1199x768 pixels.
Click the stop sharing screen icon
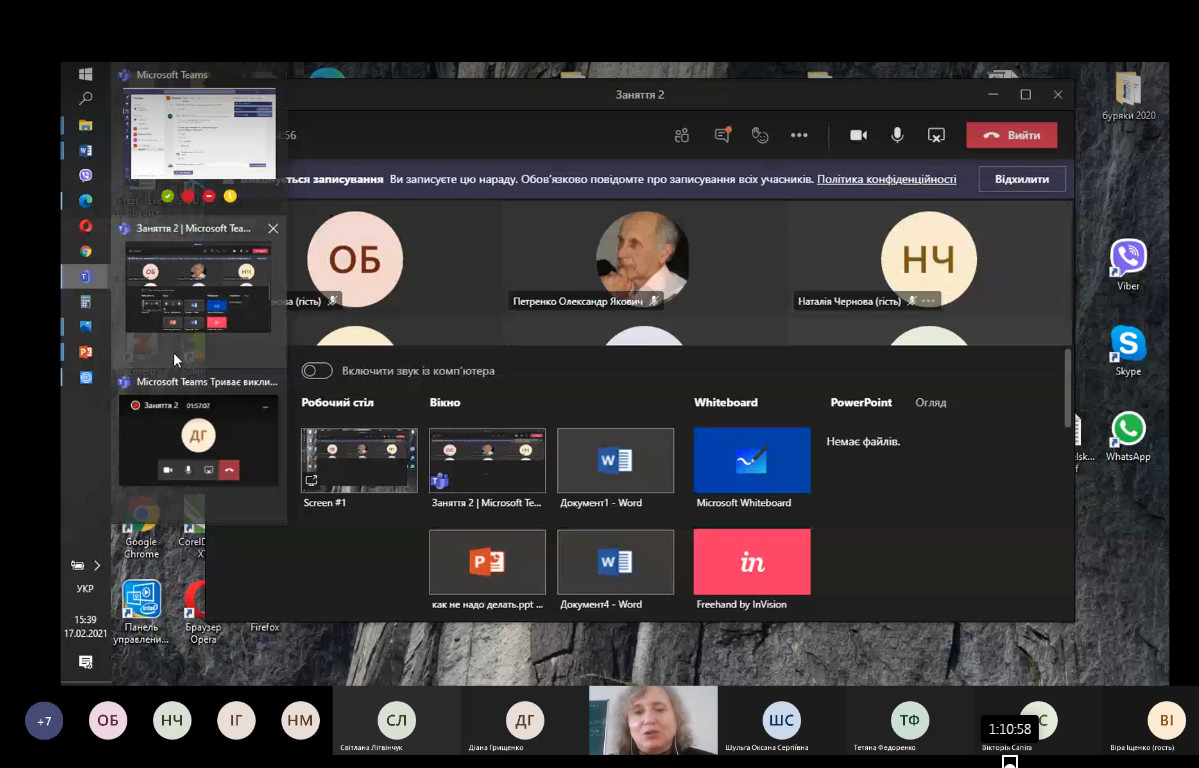(936, 135)
